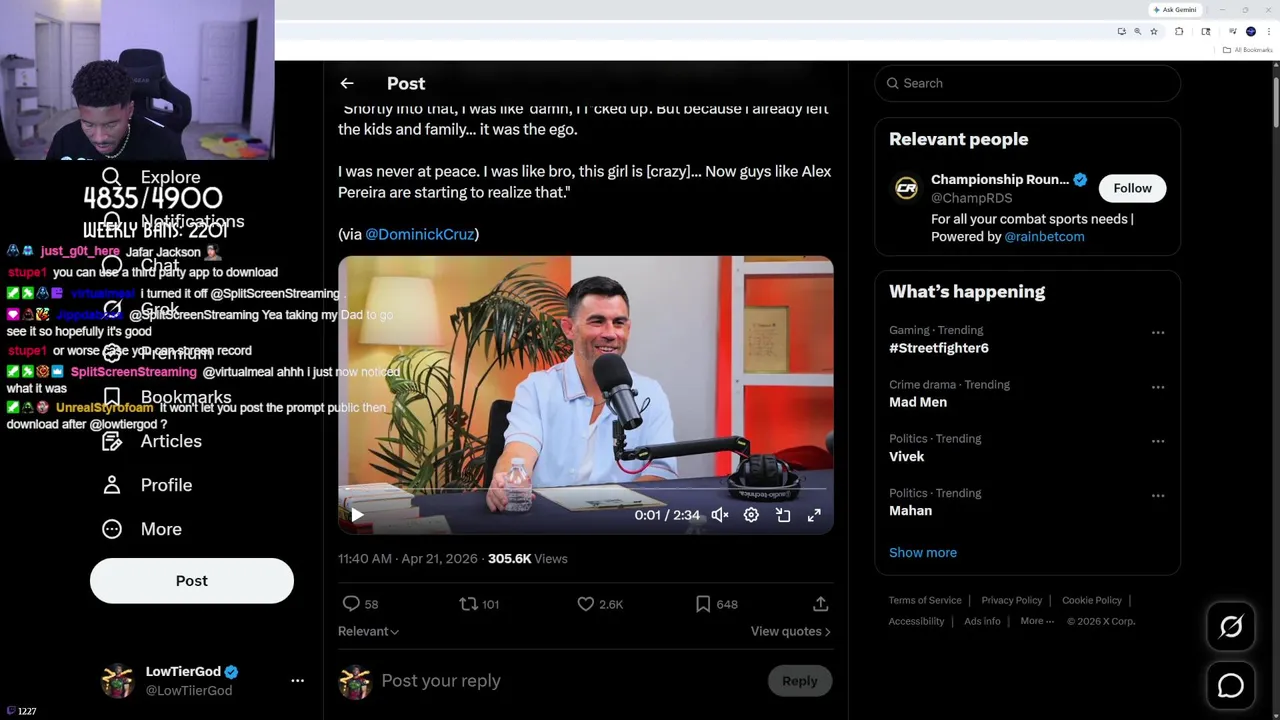The image size is (1280, 720).
Task: Open View quotes link
Action: [x=790, y=631]
